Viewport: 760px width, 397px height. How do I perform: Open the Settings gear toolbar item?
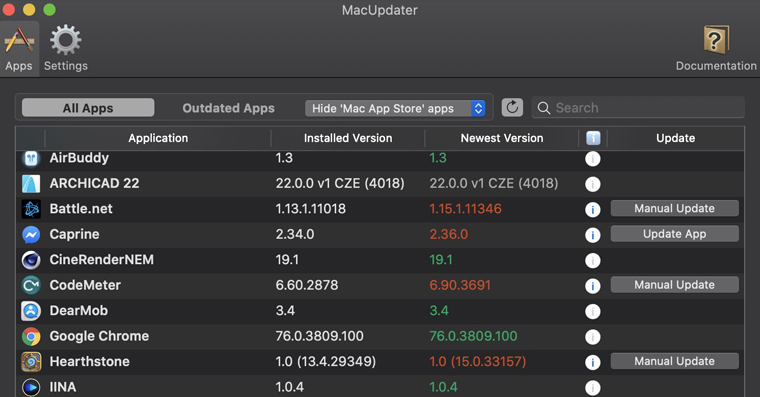coord(66,49)
